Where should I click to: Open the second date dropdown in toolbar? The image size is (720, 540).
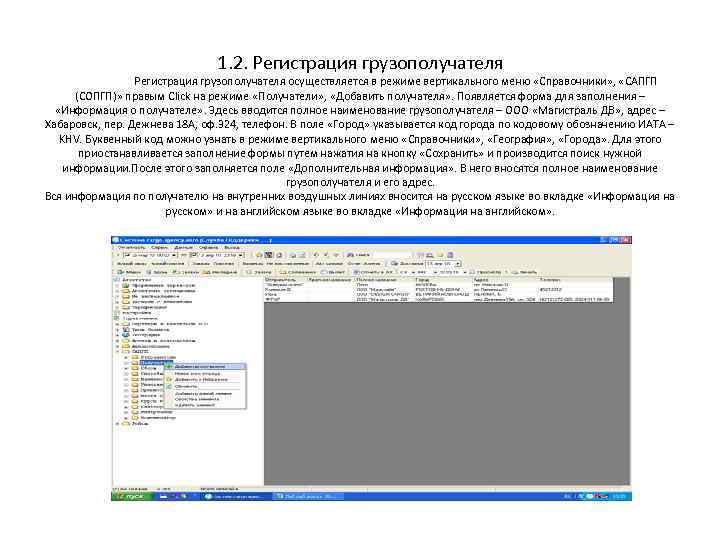click(x=241, y=255)
